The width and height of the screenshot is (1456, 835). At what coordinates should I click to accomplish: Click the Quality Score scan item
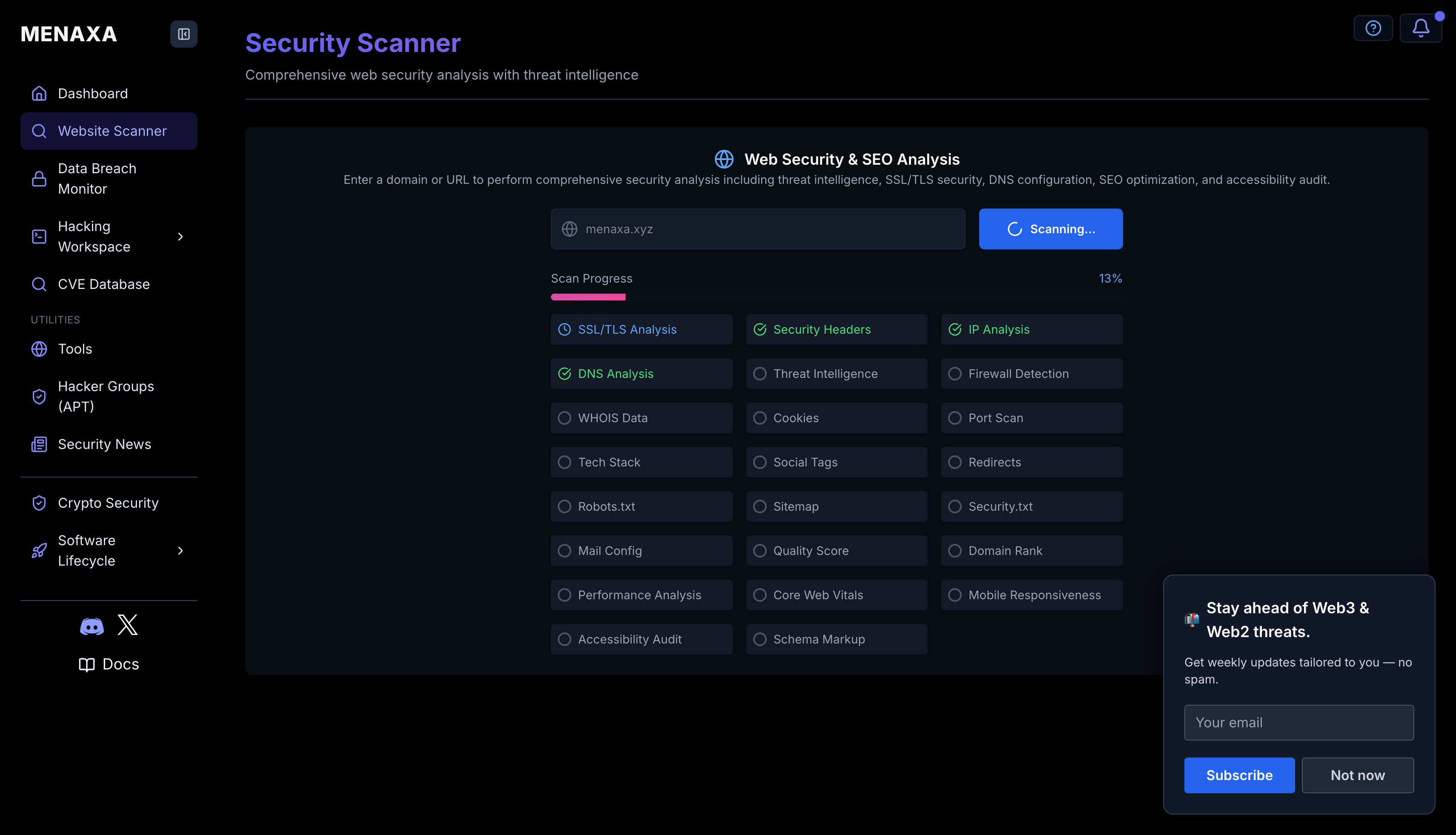tap(837, 551)
